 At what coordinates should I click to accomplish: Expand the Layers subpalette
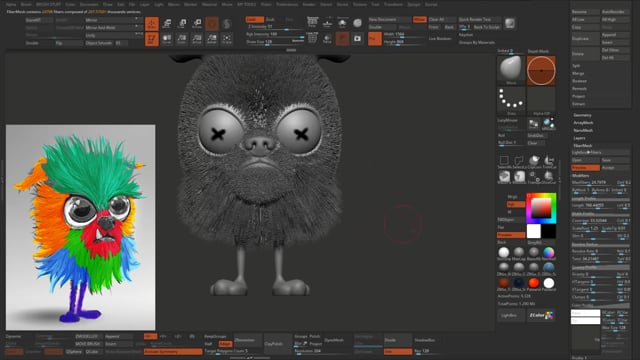coord(579,138)
